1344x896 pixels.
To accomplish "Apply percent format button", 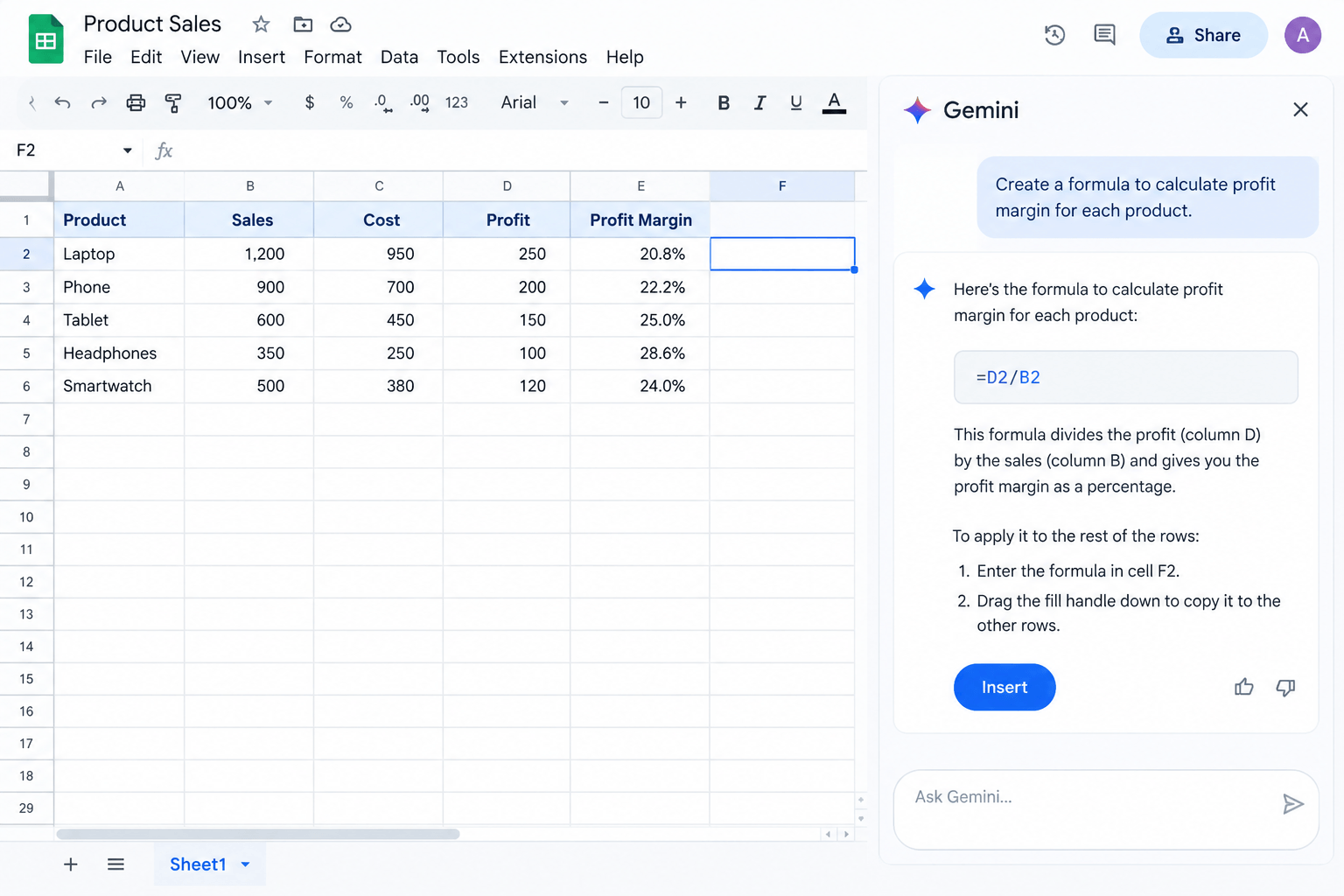I will tap(346, 102).
